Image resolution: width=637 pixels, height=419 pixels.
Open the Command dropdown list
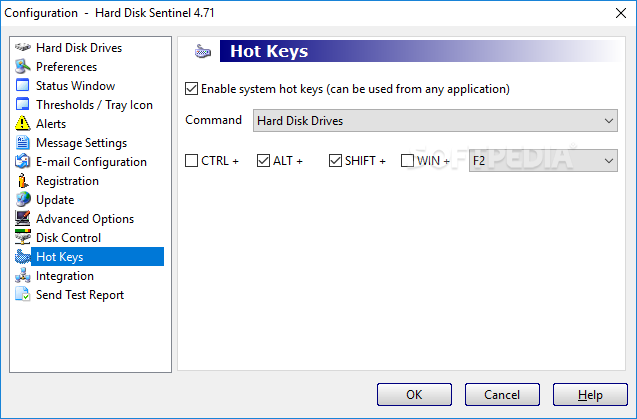tap(435, 121)
